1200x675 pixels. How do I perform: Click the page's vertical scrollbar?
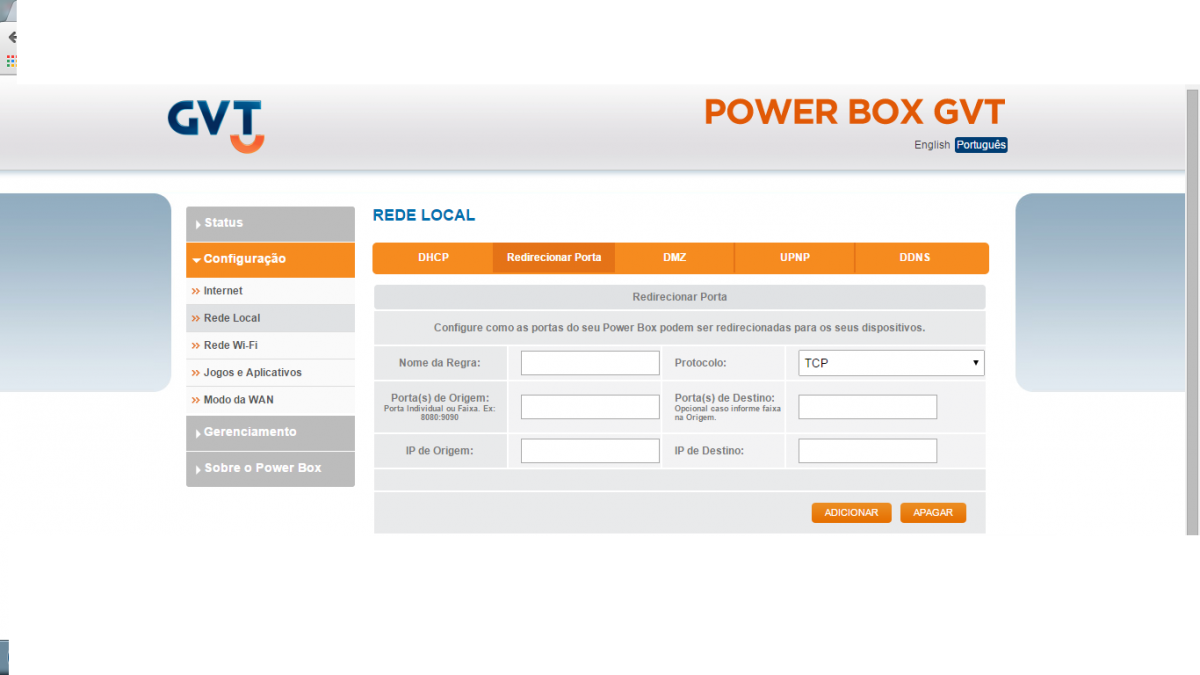(1192, 310)
